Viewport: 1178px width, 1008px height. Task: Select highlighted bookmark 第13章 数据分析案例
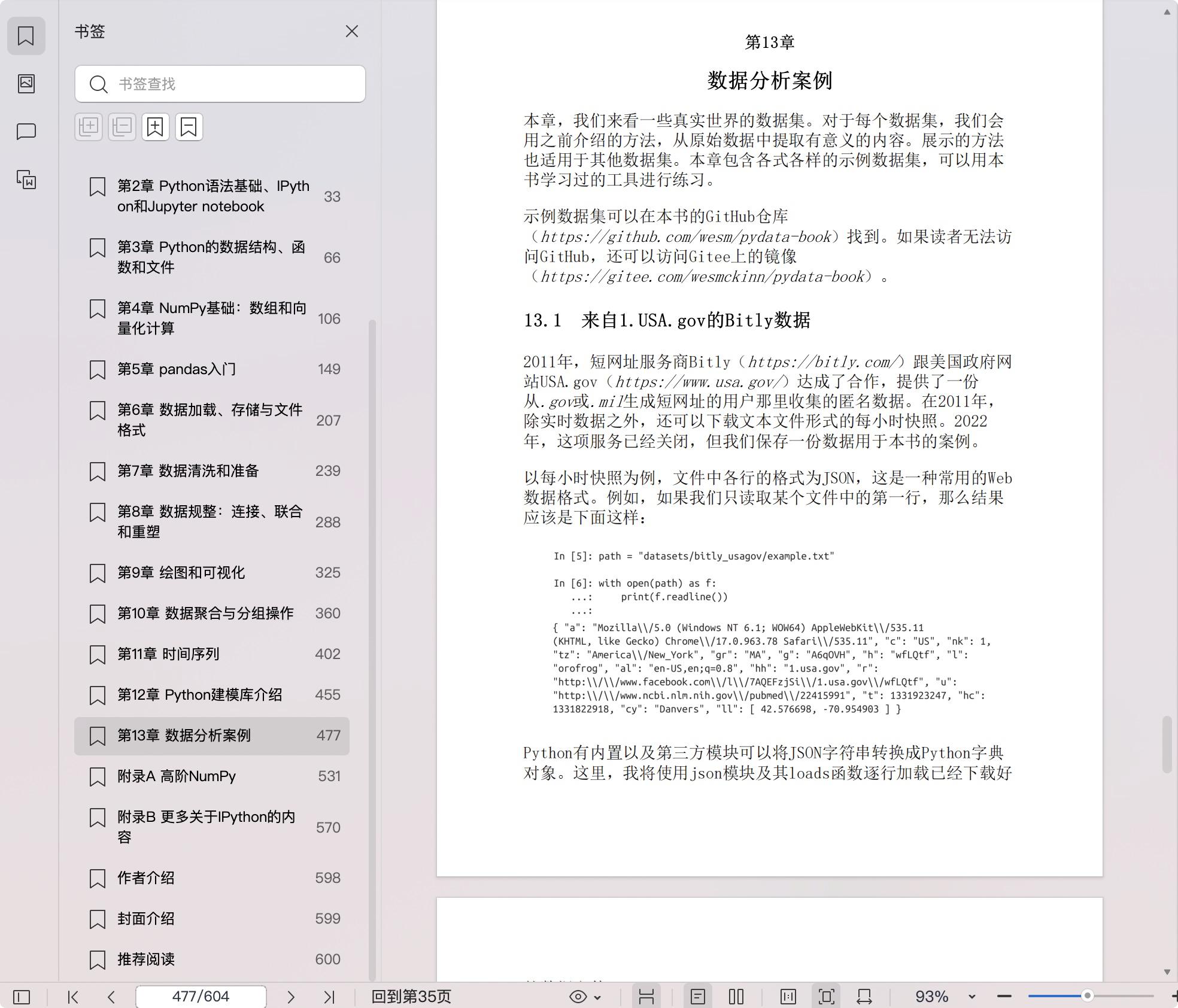212,736
